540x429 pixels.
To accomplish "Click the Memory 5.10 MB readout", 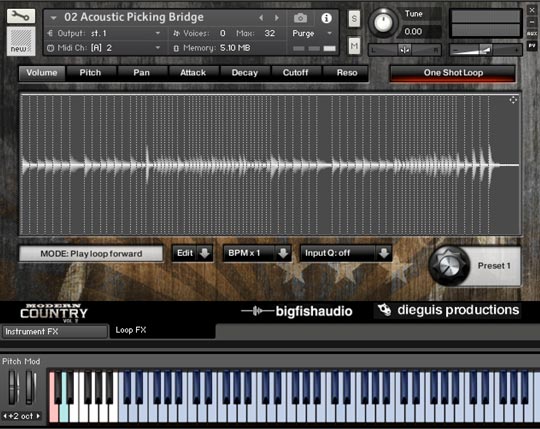I will click(x=212, y=48).
